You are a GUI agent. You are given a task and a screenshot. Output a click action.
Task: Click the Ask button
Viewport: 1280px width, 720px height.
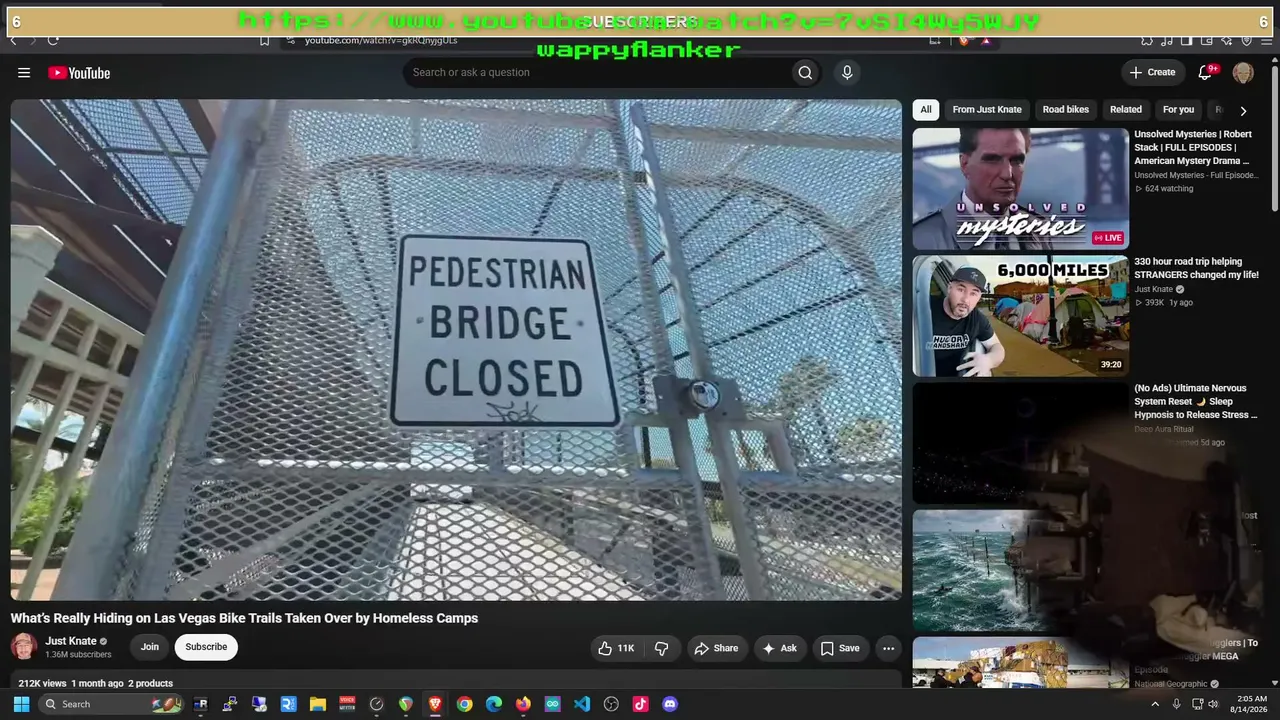click(x=779, y=648)
